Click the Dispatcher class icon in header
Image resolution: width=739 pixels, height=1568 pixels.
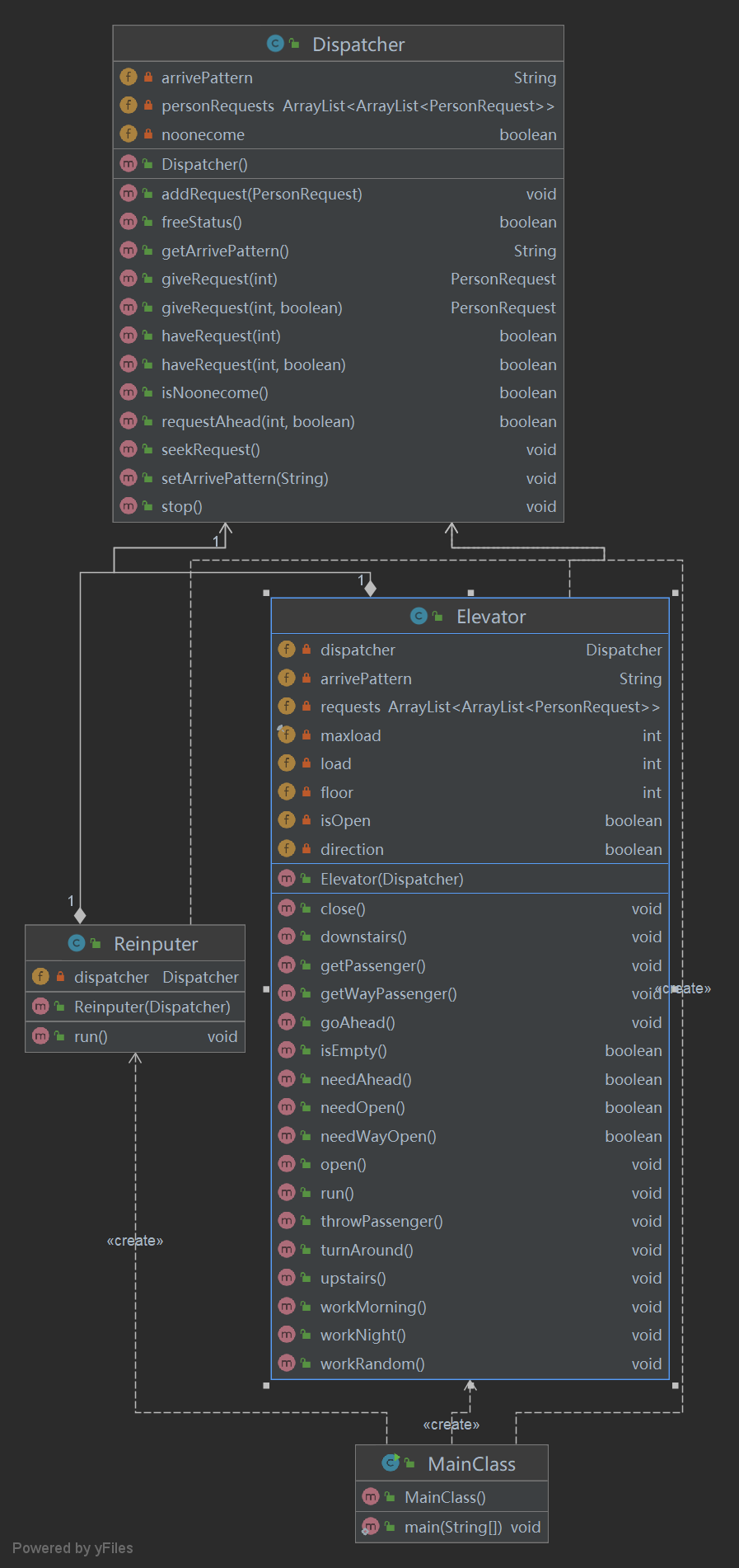(x=275, y=44)
